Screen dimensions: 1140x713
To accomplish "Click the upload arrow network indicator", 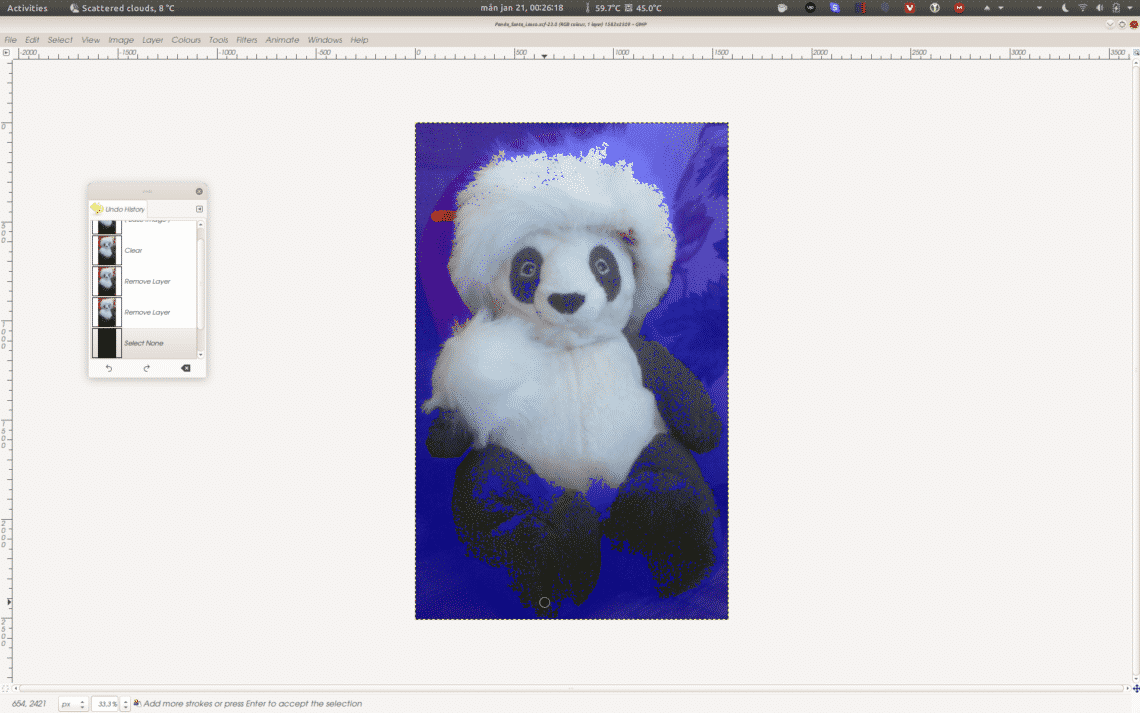I will 987,8.
